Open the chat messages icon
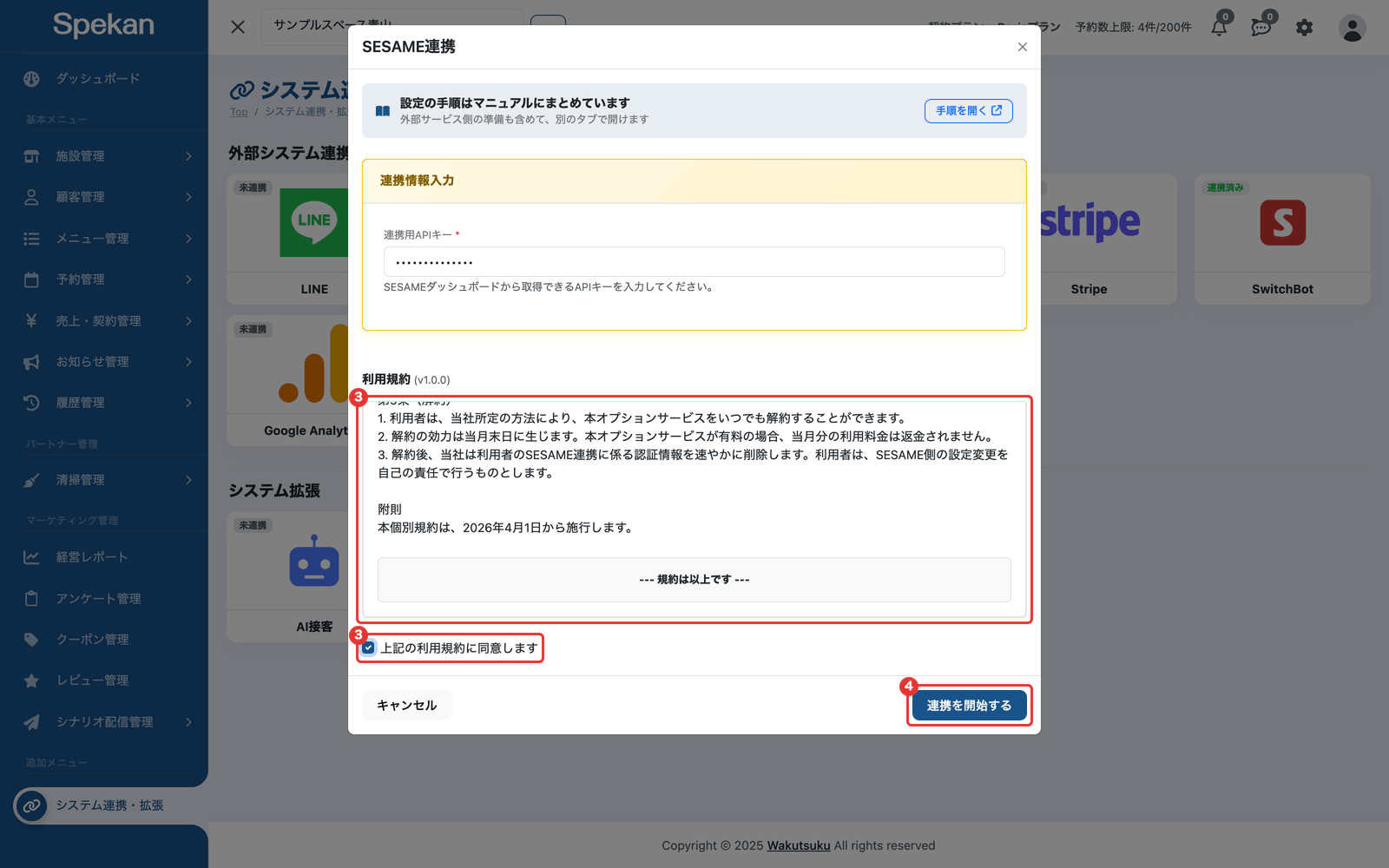 1261,27
